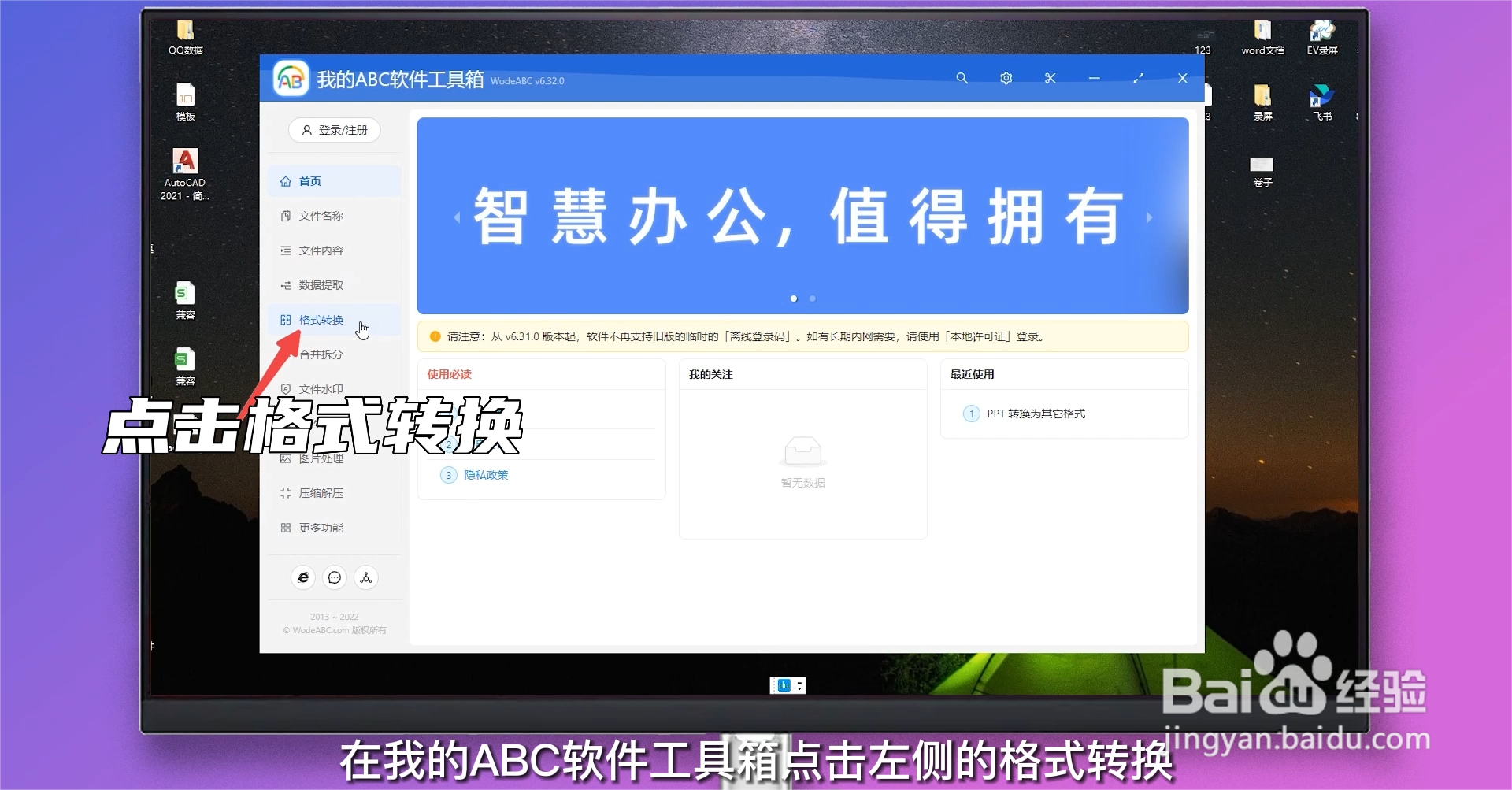Open the search icon in title bar
The image size is (1512, 790).
962,78
